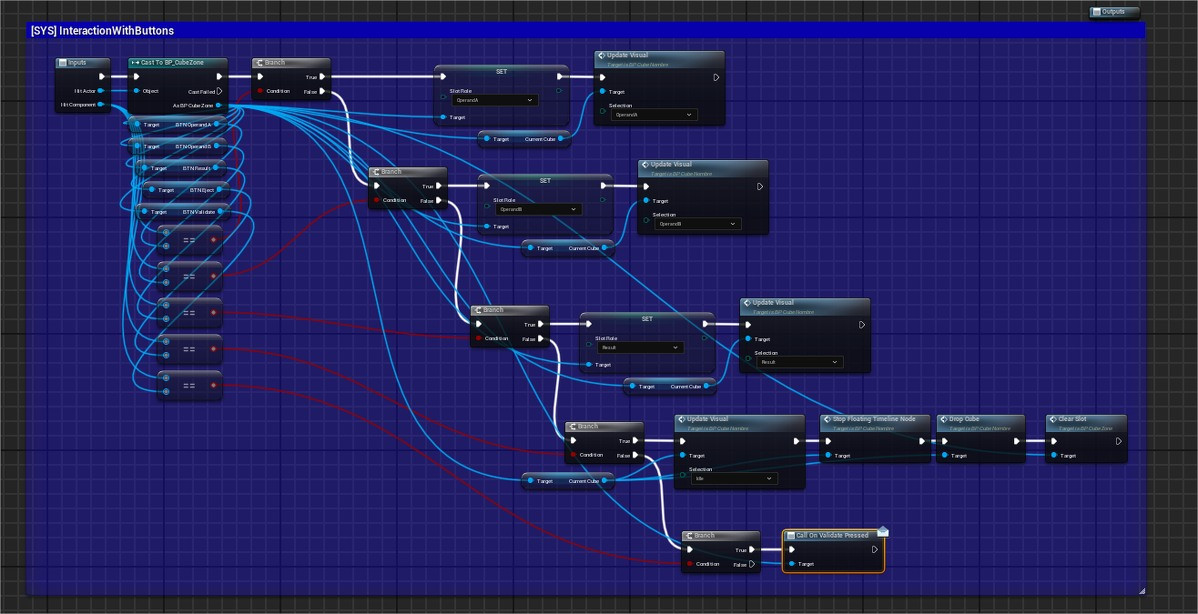Click envelope icon on Call On Validate Pressed
1198x614 pixels.
(882, 531)
